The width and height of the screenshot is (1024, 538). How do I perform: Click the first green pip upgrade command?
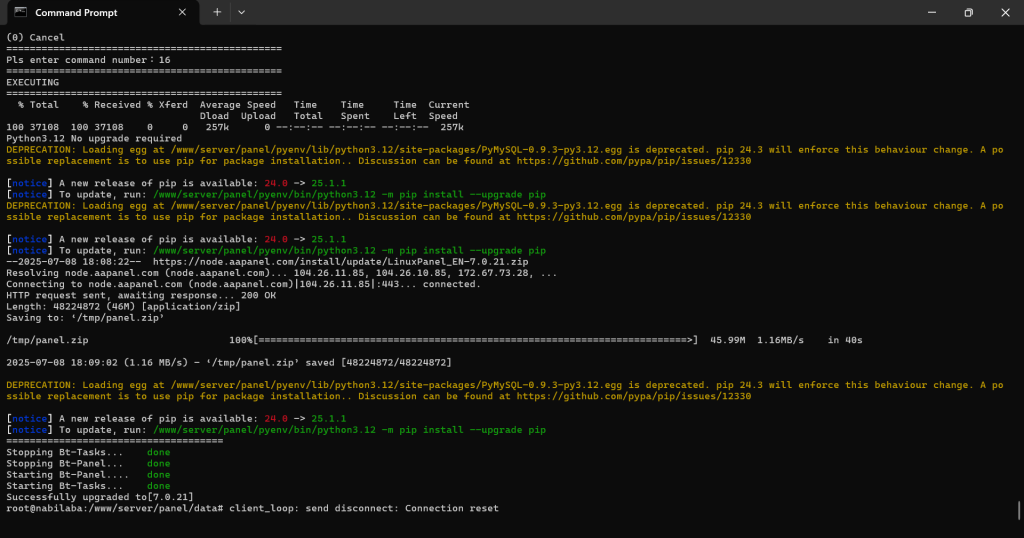[x=348, y=194]
